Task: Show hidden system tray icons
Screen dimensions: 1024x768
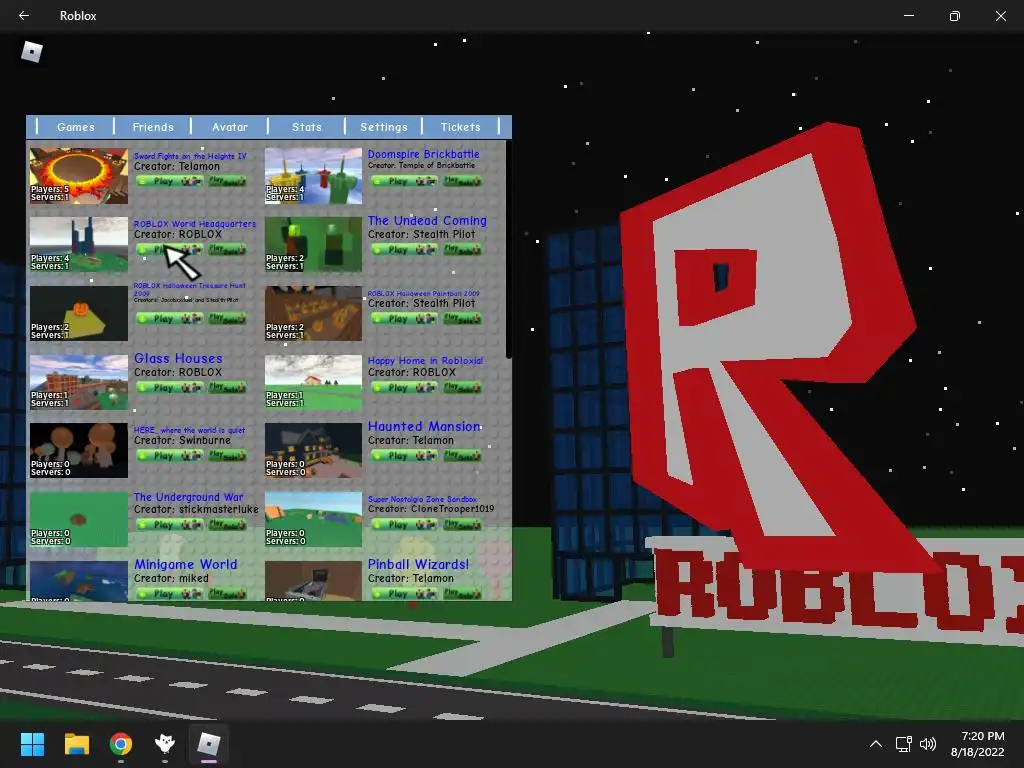Action: pos(876,744)
